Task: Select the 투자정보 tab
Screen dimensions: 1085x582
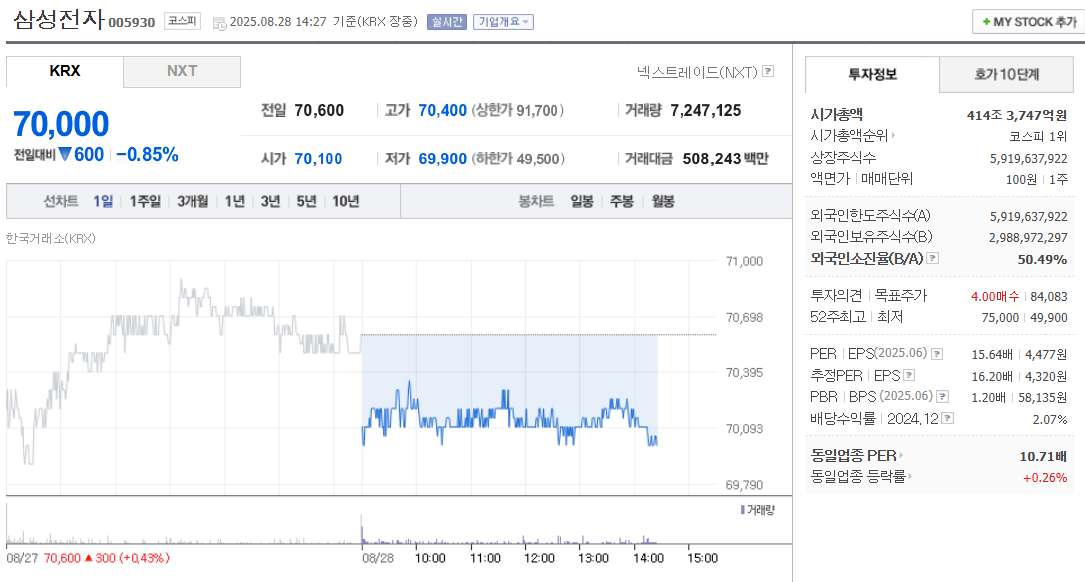Action: click(x=873, y=74)
